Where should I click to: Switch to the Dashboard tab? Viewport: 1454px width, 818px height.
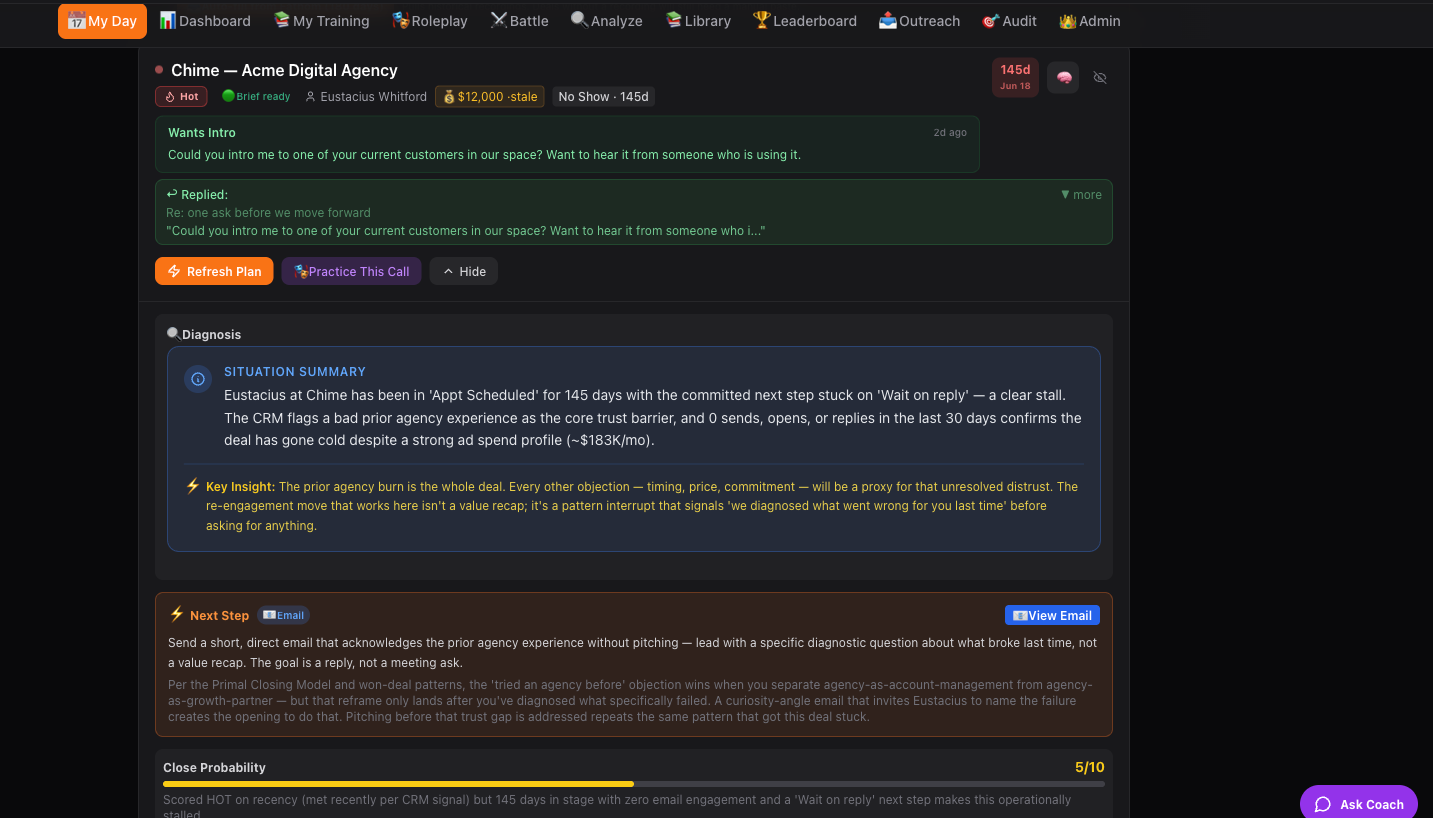coord(205,21)
